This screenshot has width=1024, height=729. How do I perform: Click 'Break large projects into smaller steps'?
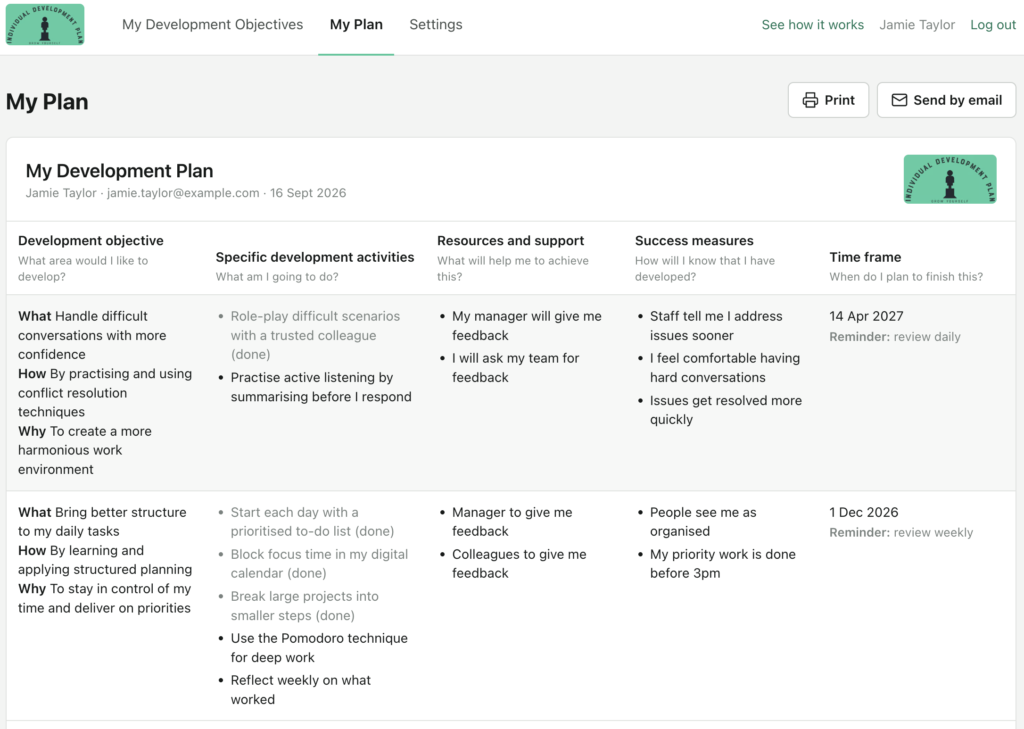click(x=304, y=606)
